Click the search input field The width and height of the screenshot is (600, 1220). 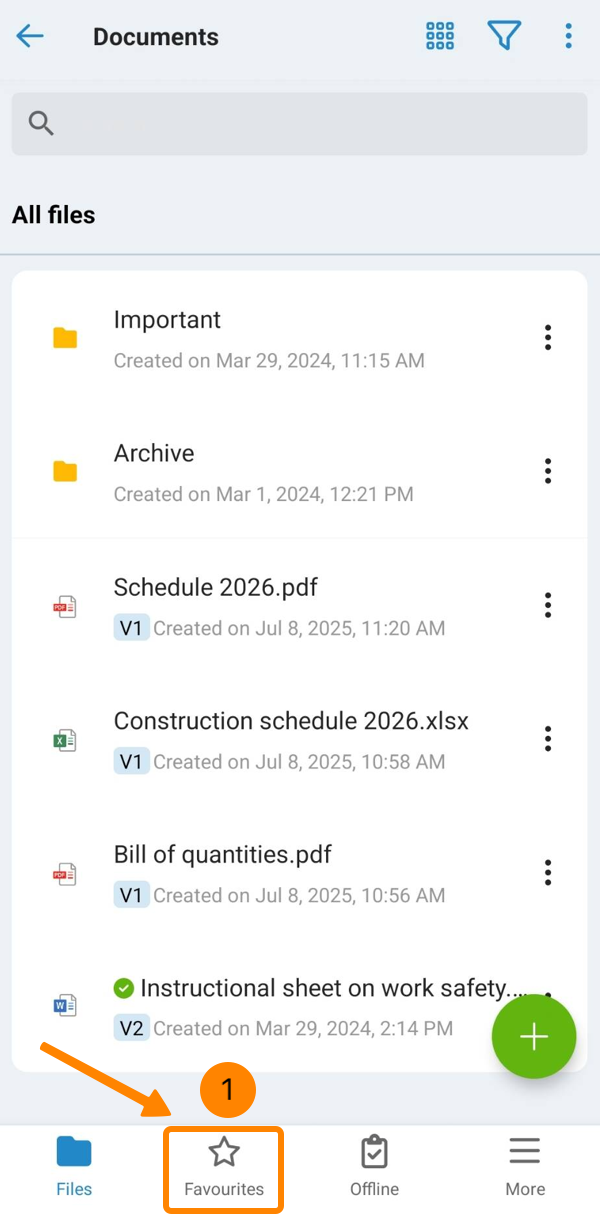(300, 124)
